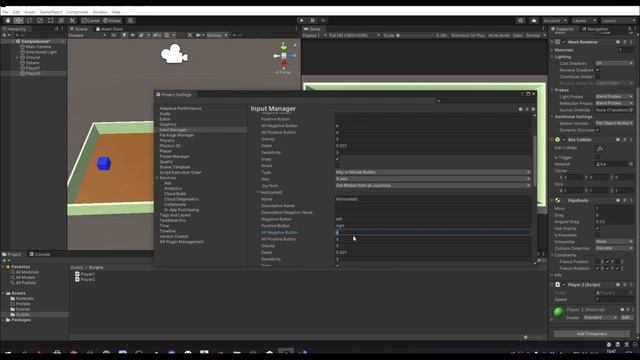Viewport: 640px width, 360px height.
Task: Select Physics 2D in Project Settings list
Action: 170,146
